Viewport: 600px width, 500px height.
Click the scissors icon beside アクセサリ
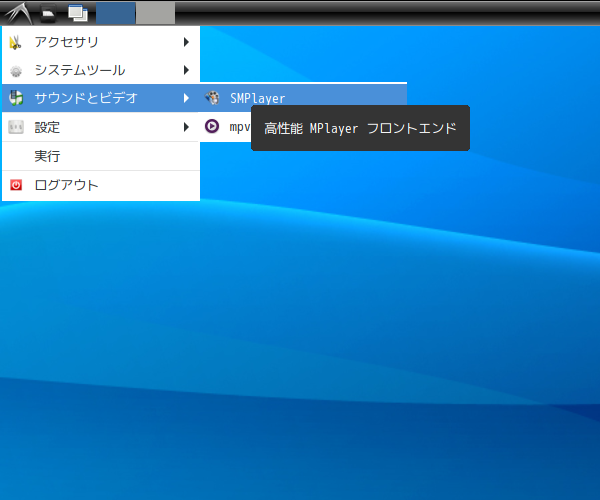(x=15, y=42)
